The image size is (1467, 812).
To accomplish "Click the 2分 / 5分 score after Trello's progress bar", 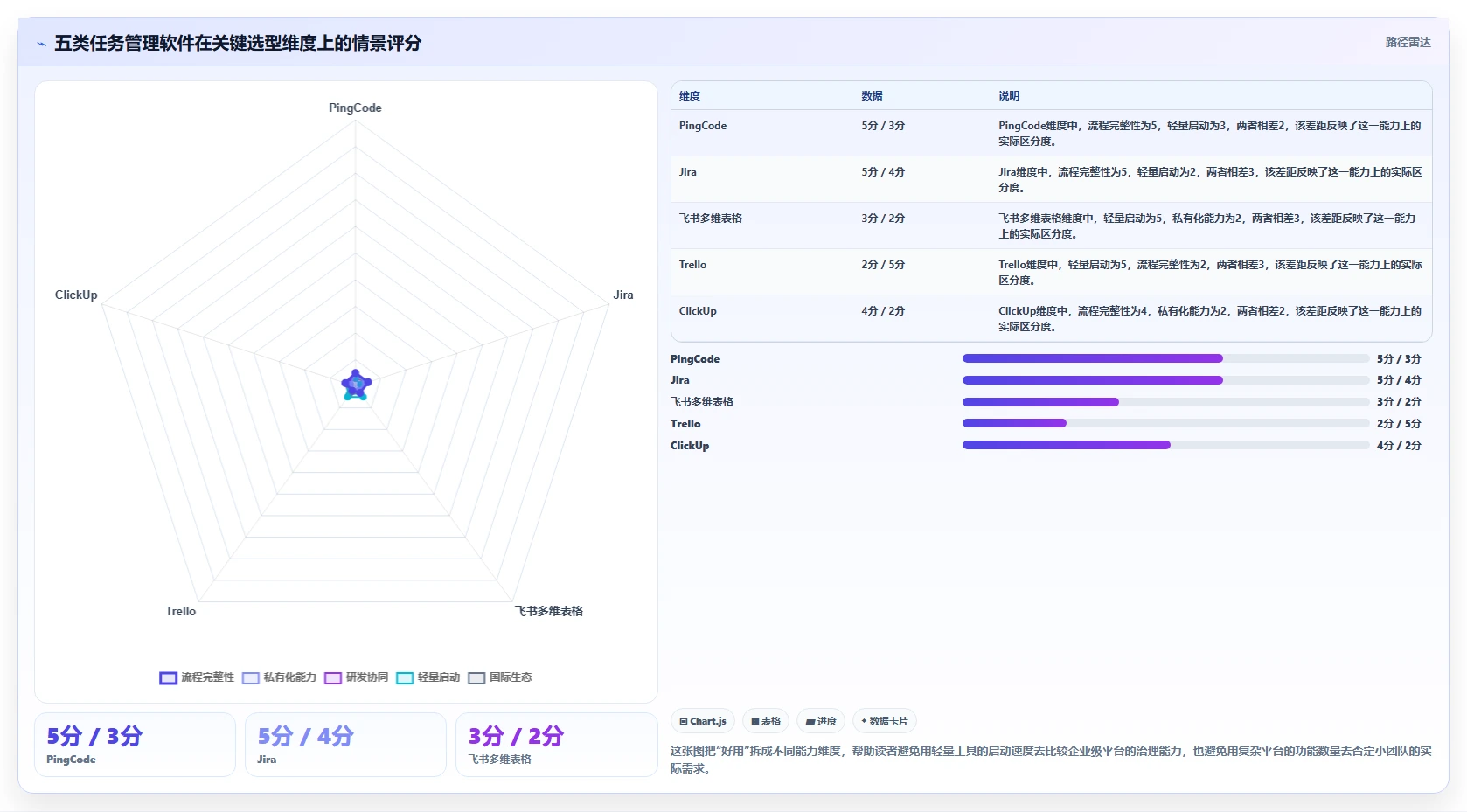I will pos(1399,424).
